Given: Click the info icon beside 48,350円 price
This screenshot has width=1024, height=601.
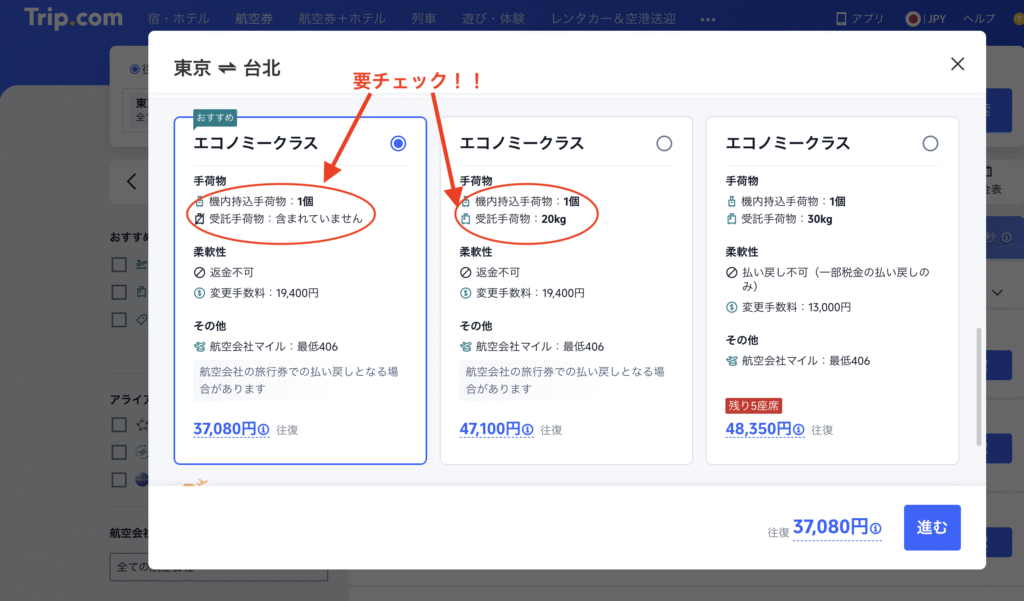Looking at the screenshot, I should (x=796, y=430).
